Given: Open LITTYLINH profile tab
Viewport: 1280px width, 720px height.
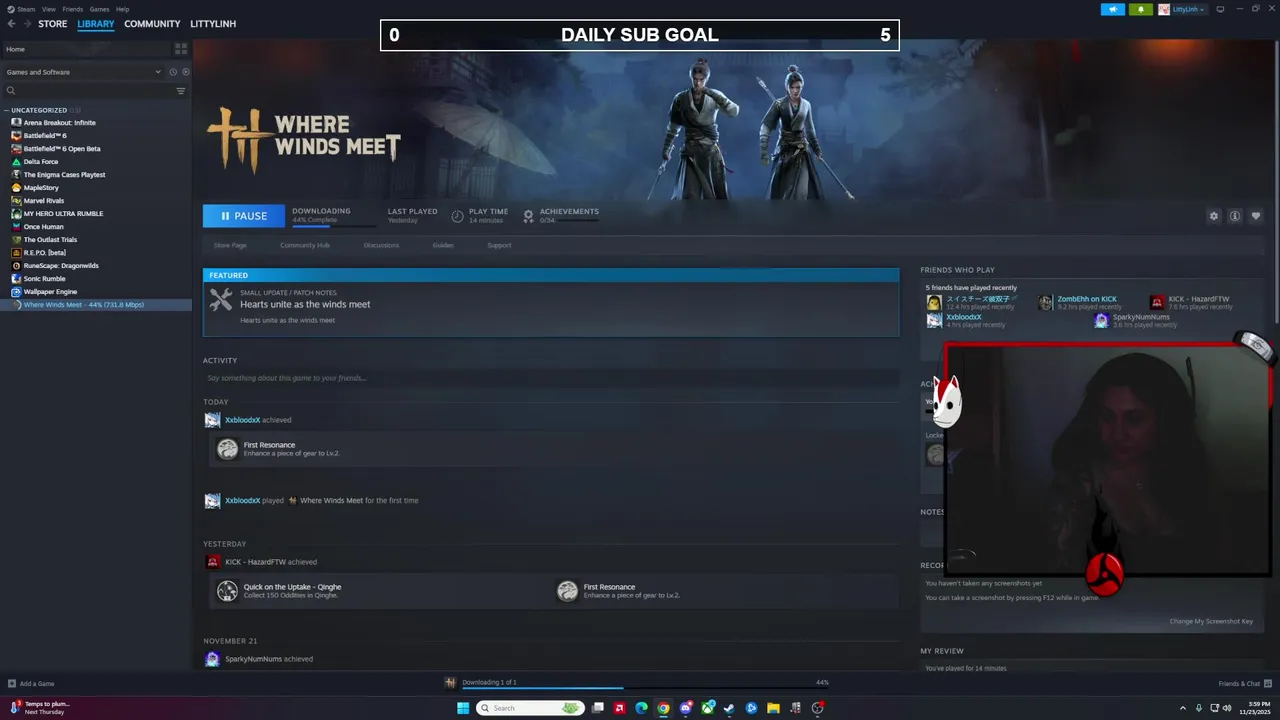Looking at the screenshot, I should point(213,24).
